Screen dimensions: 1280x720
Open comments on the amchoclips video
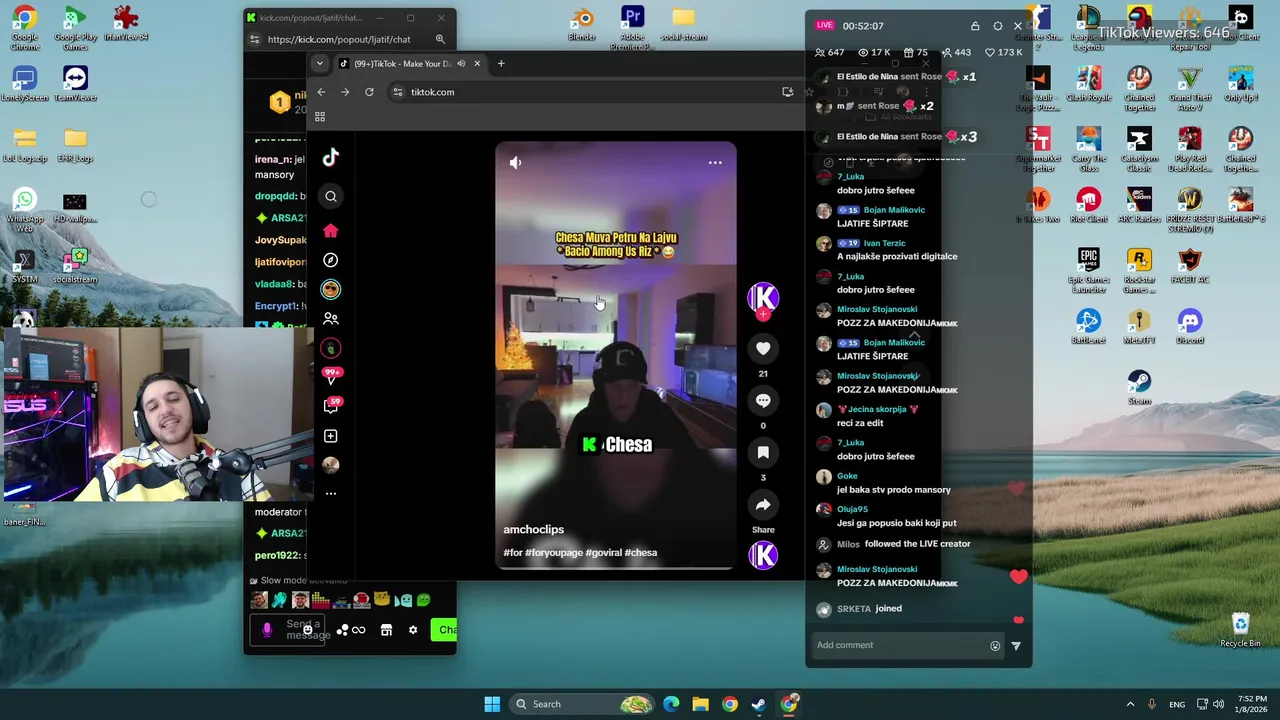point(763,400)
